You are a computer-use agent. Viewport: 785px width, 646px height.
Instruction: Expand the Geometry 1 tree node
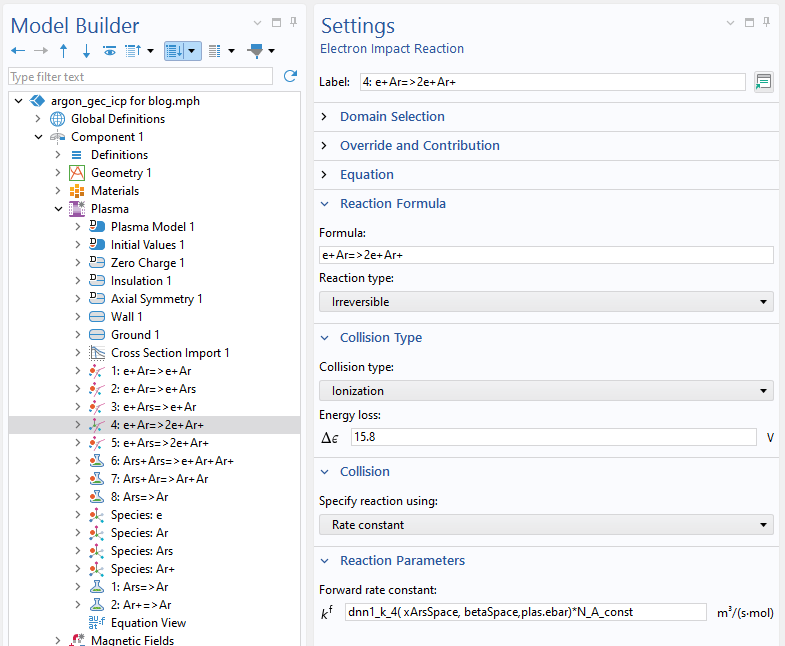coord(58,173)
